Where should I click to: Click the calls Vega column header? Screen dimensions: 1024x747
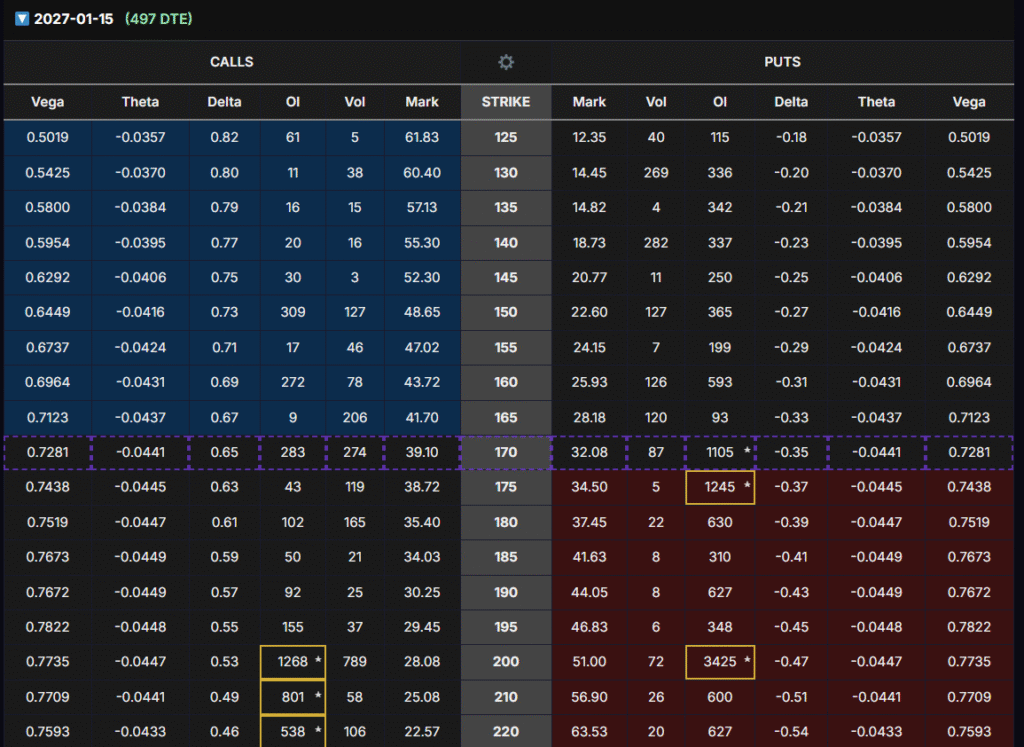48,102
